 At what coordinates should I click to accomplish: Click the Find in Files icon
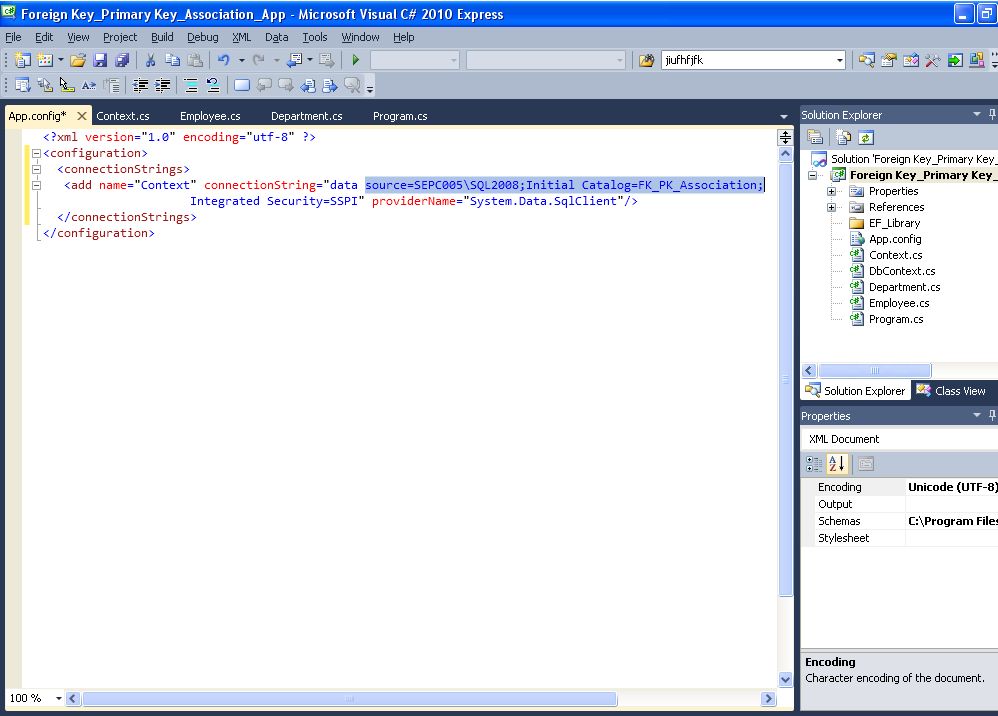coord(646,60)
